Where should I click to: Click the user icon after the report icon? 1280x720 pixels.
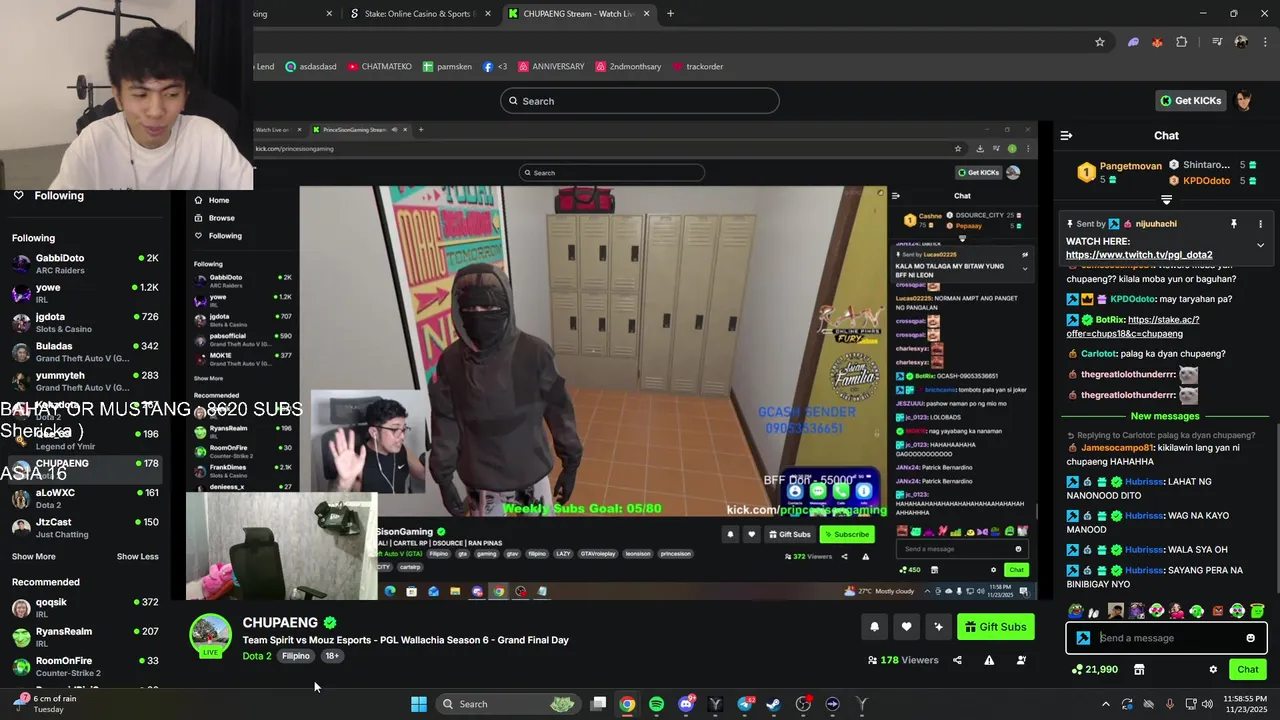point(1021,660)
